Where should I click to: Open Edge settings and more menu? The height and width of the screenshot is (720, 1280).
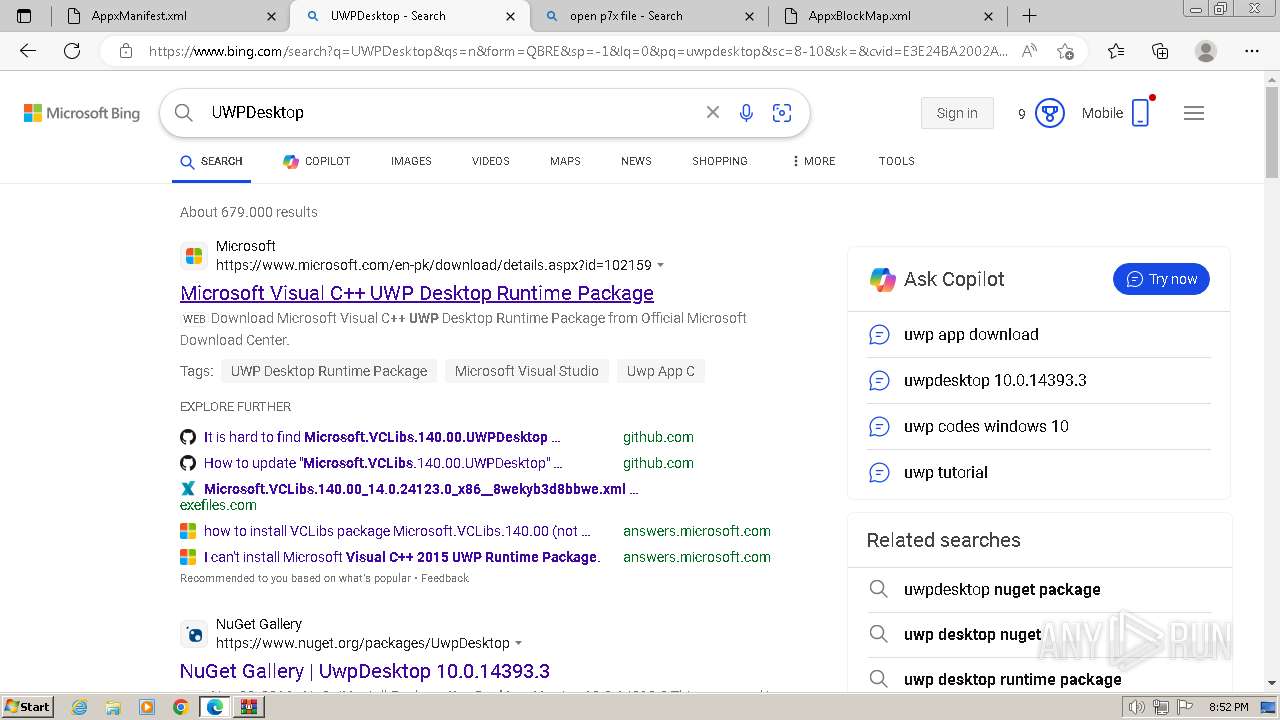pyautogui.click(x=1252, y=51)
